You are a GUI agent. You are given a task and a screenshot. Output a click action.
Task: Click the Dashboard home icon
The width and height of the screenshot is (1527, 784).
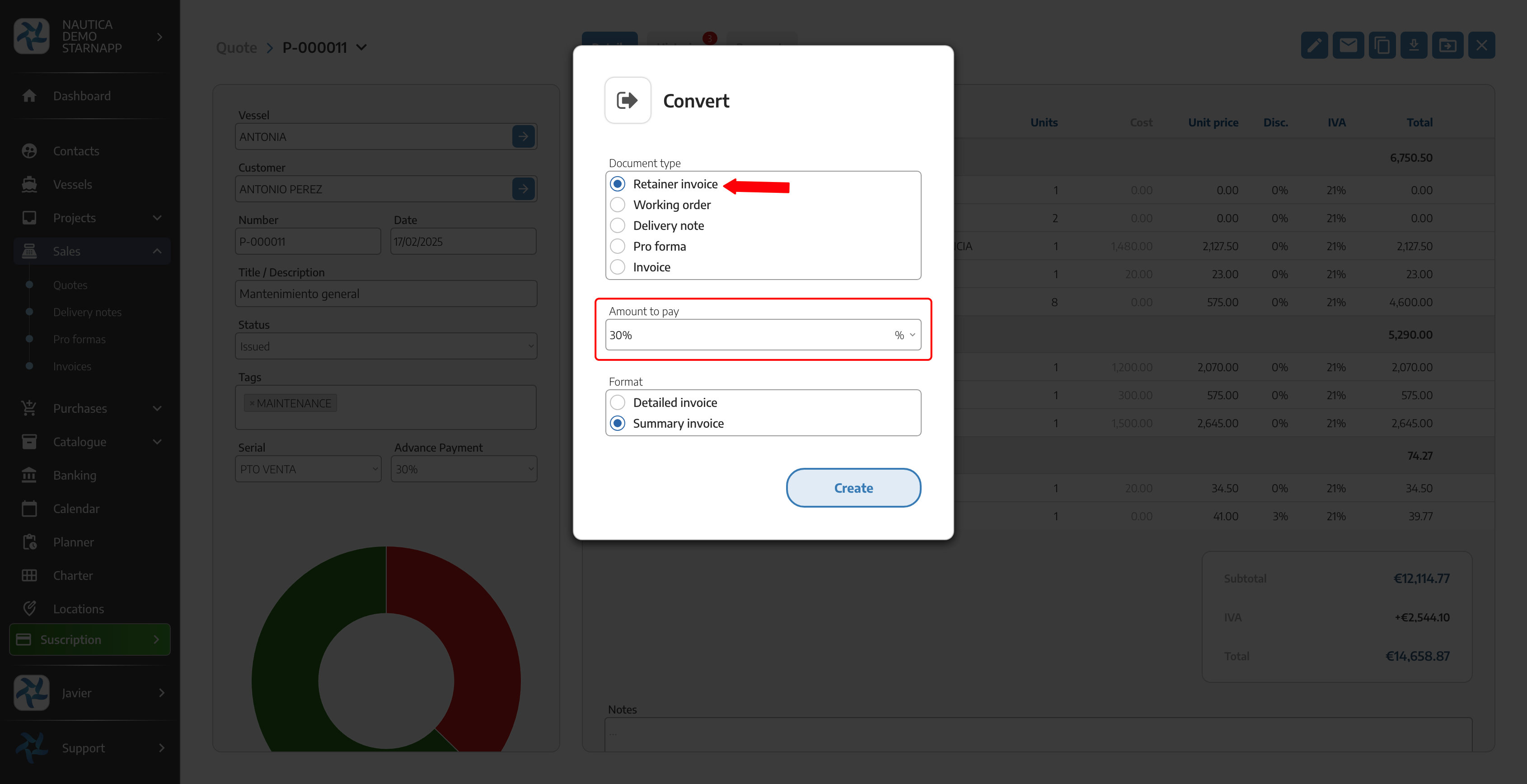(29, 95)
